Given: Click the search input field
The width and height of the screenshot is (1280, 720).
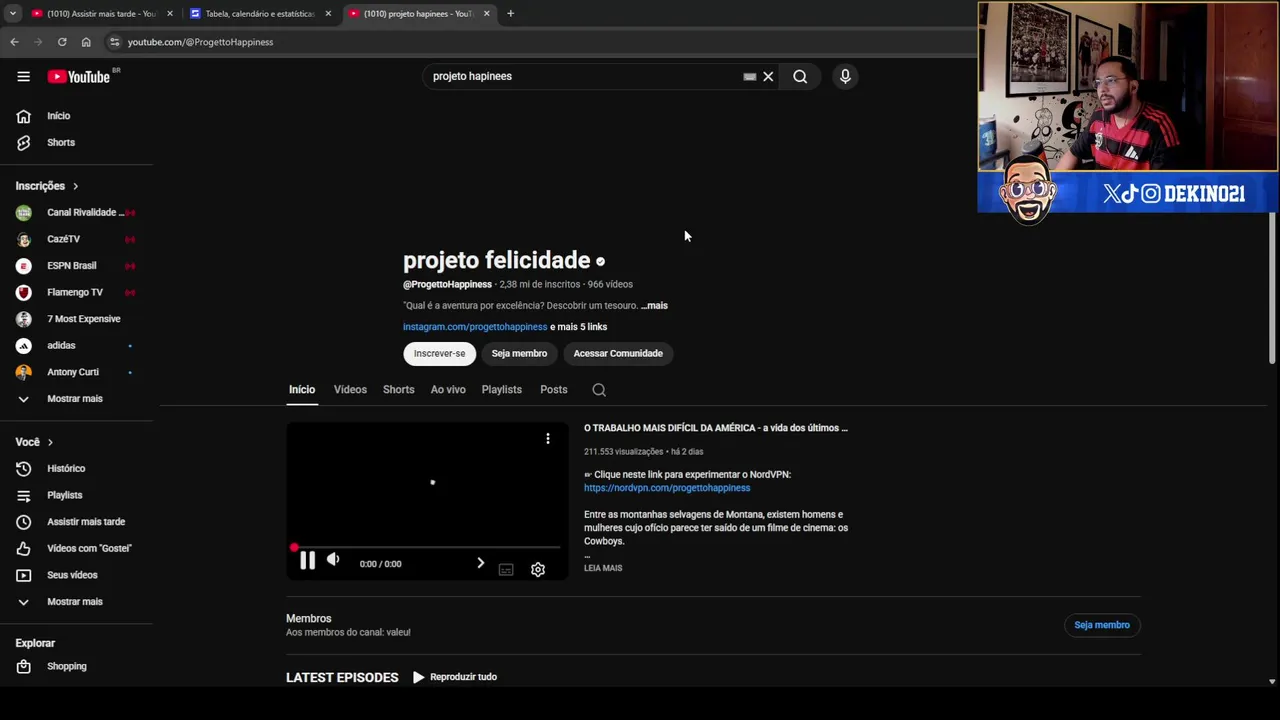Looking at the screenshot, I should tap(585, 76).
